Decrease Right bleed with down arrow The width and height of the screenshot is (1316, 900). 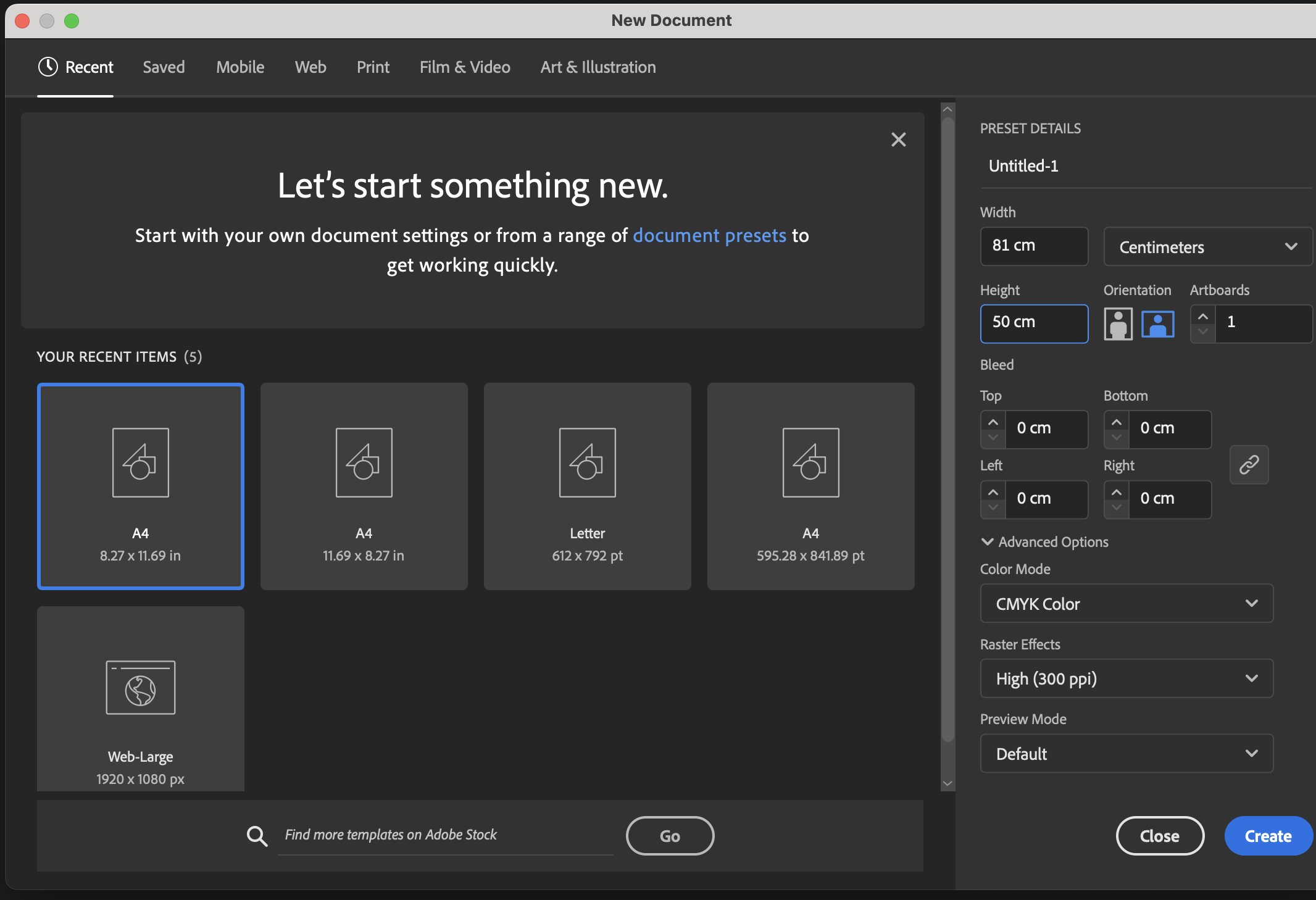pyautogui.click(x=1116, y=507)
